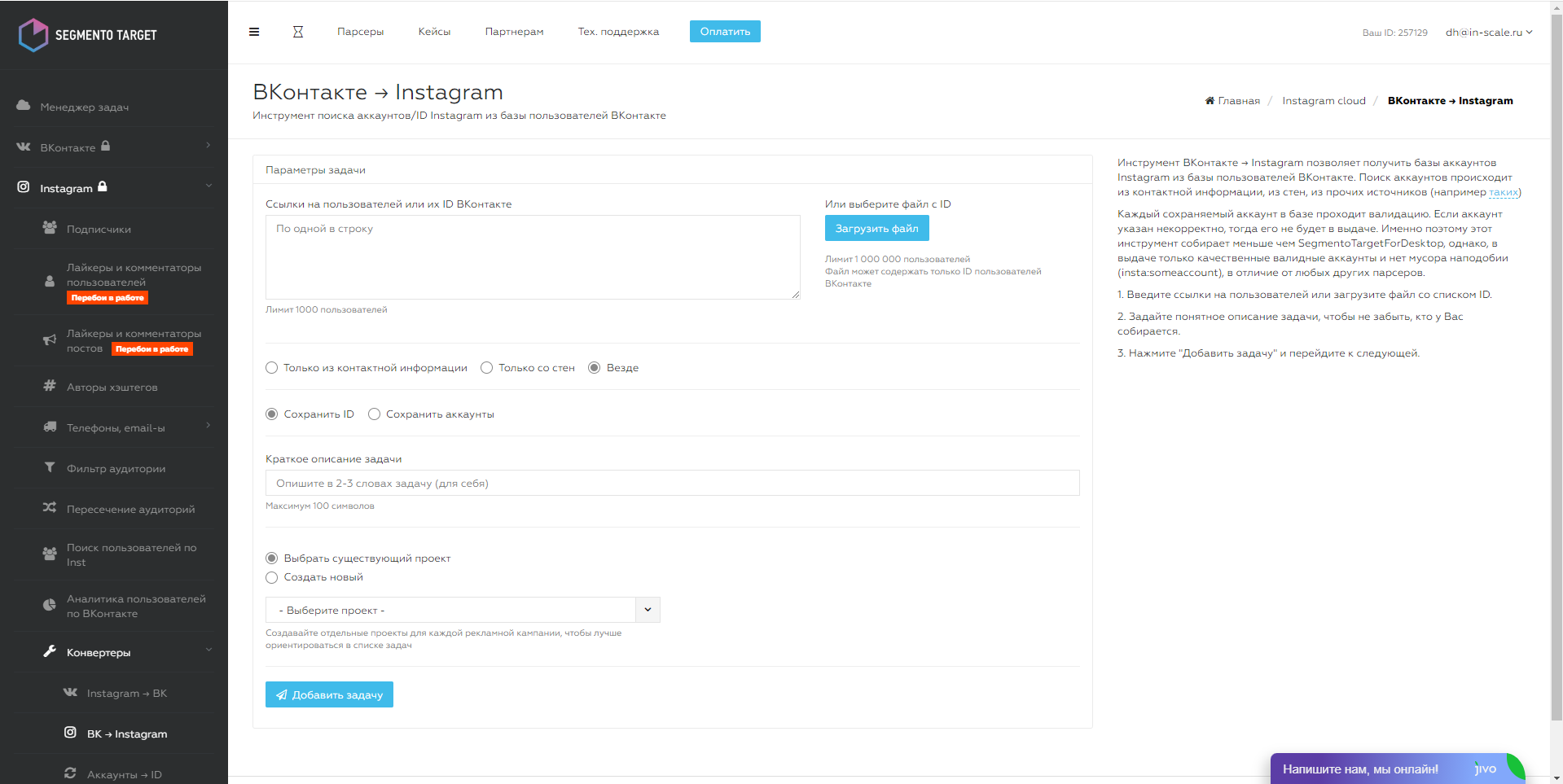Click the home icon in the breadcrumb
This screenshot has height=784, width=1563.
(1210, 101)
